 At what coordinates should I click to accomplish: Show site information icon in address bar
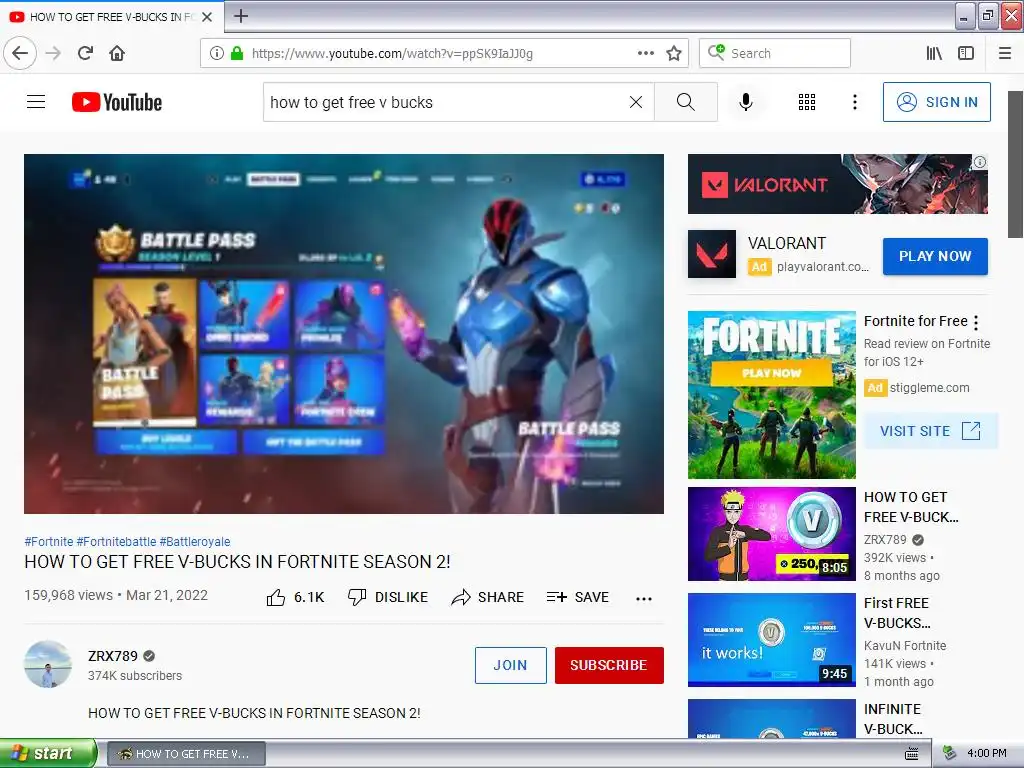(x=217, y=53)
